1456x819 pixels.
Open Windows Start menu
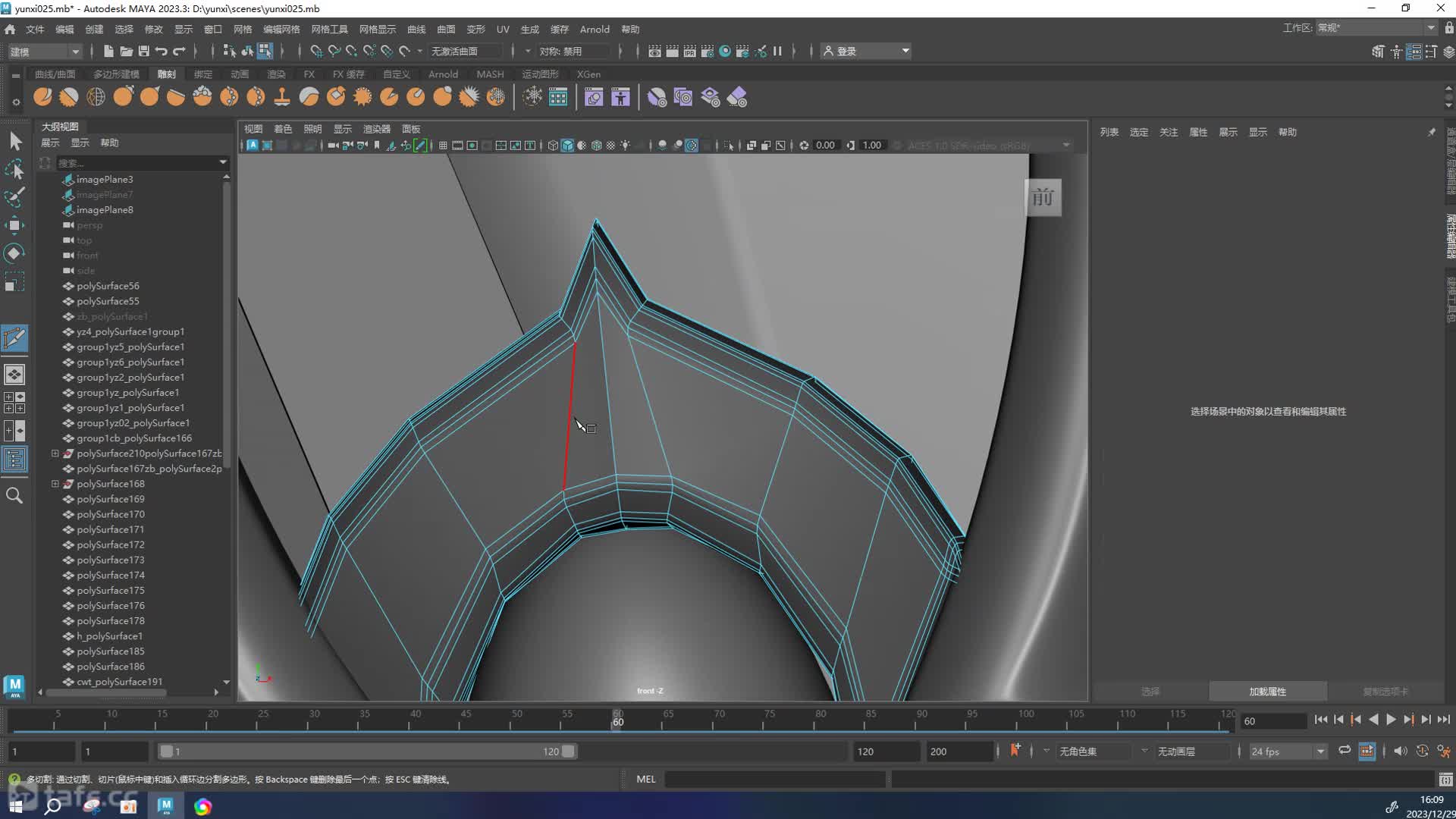[16, 806]
